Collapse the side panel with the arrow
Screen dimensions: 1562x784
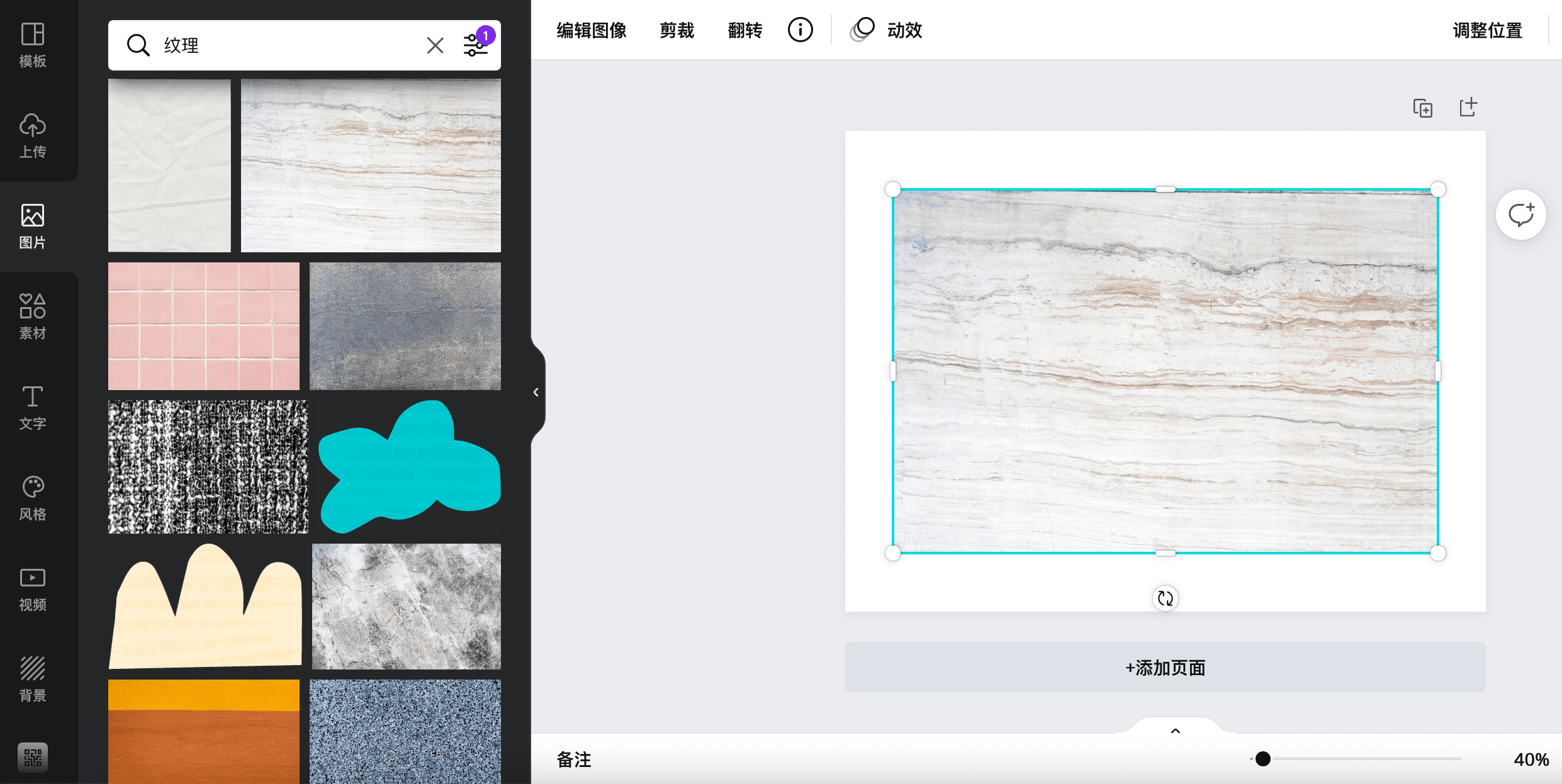536,392
